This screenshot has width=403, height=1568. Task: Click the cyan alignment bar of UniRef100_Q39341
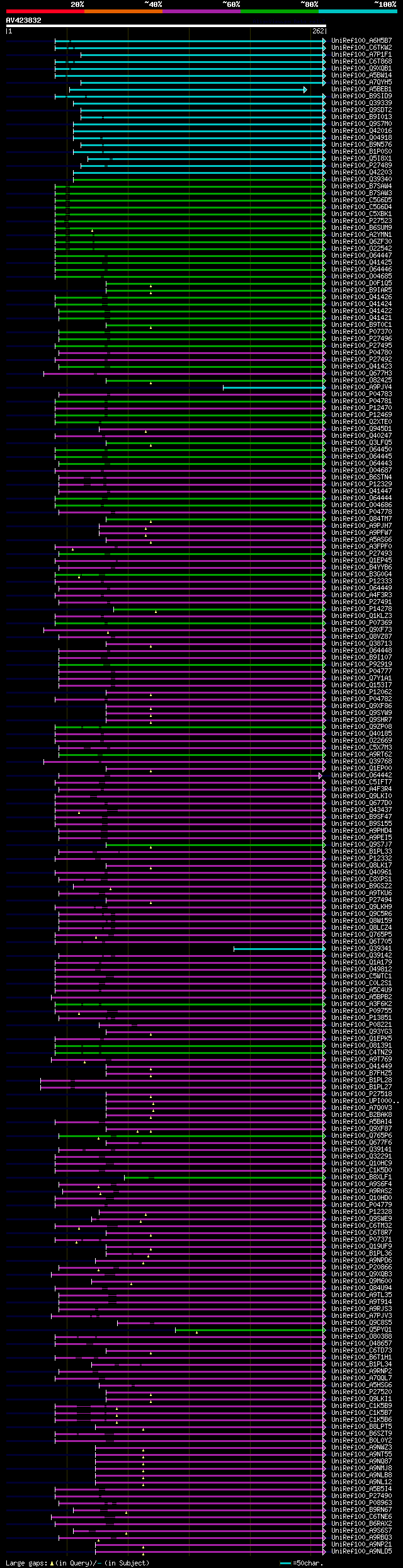pos(280,949)
